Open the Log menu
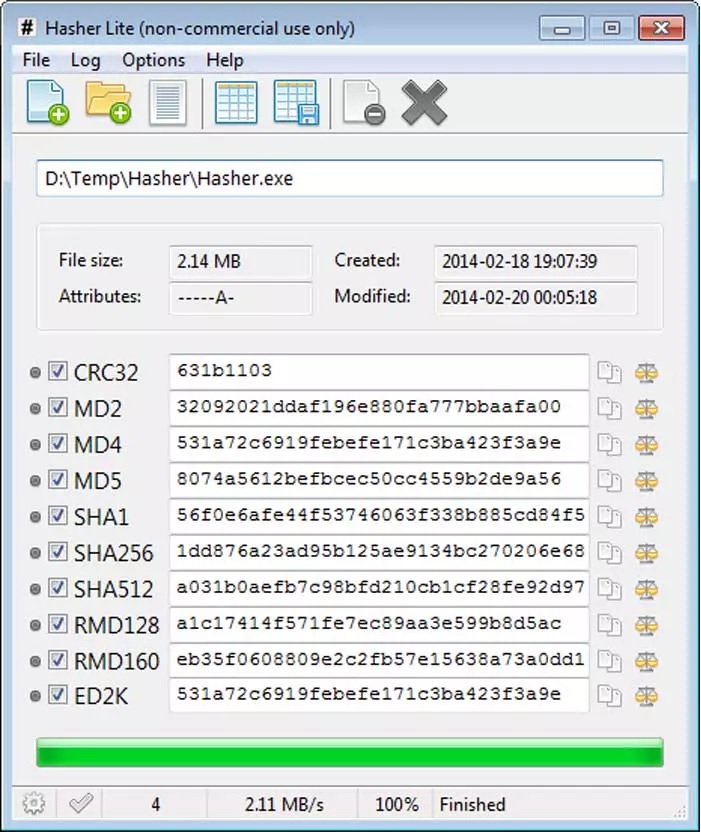 (85, 60)
